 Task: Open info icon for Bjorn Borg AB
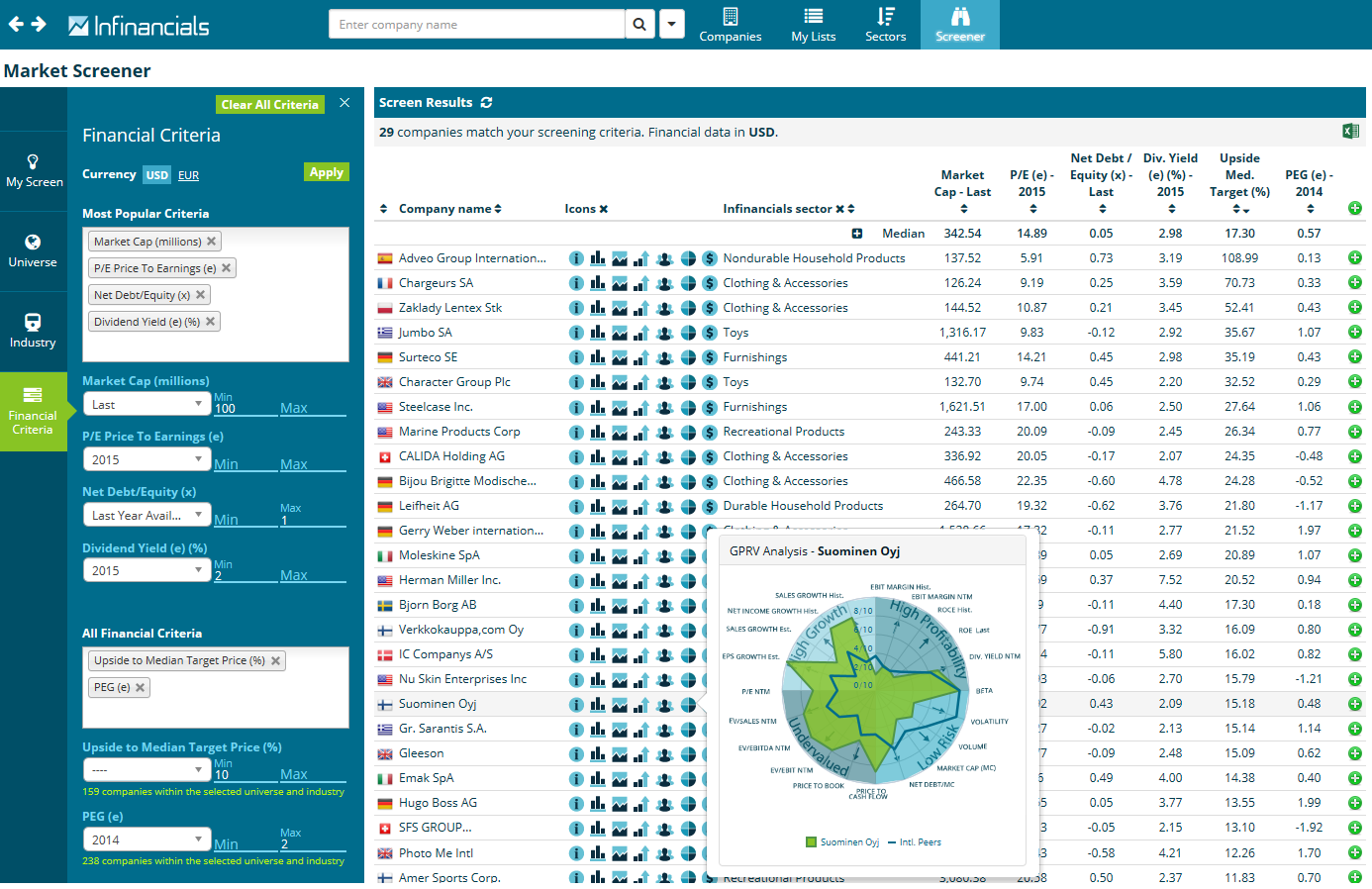576,605
